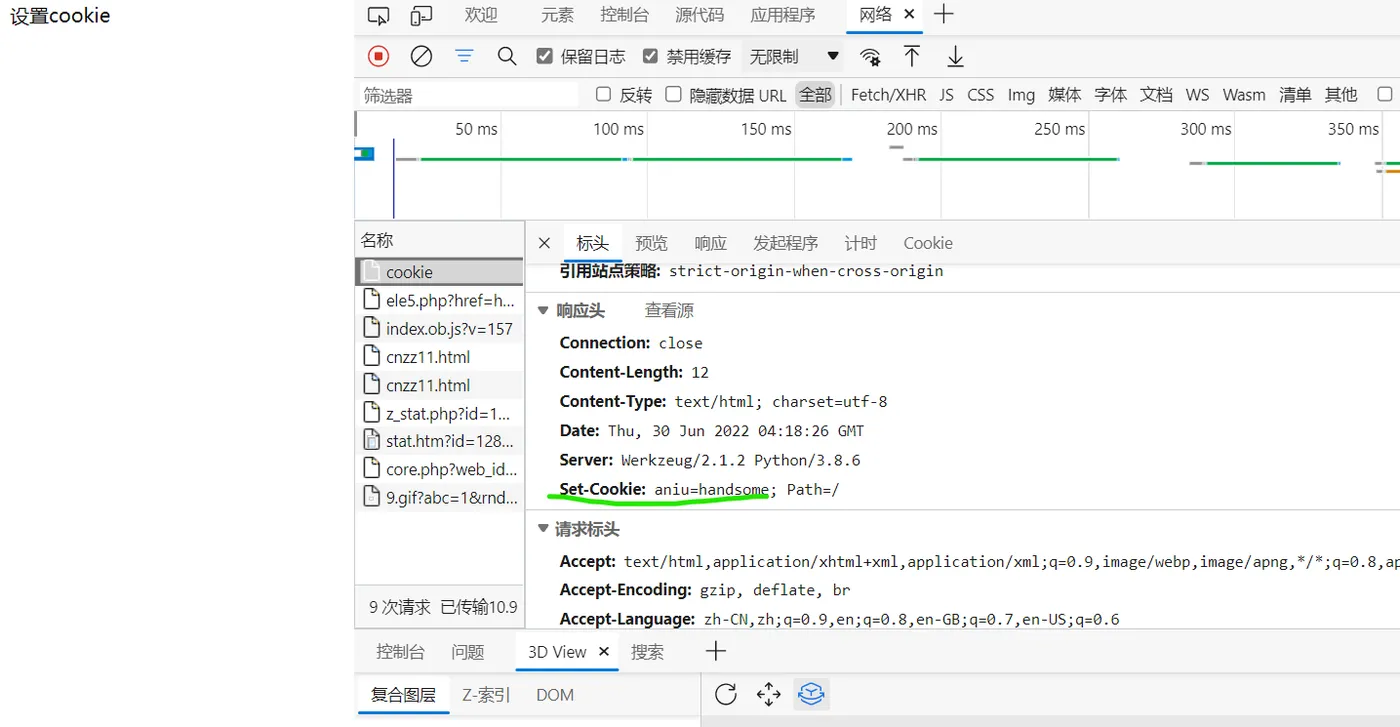This screenshot has height=727, width=1400.
Task: Clear the network log
Action: 421,56
